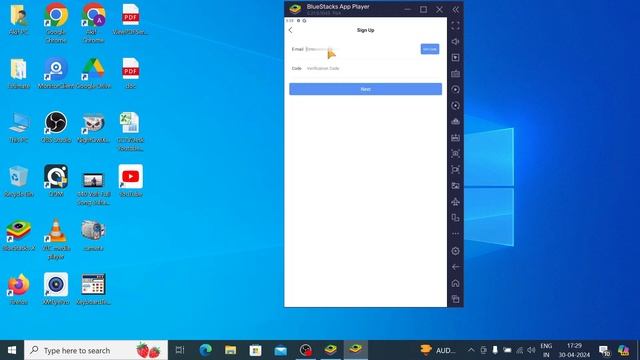
Task: Open Google Drive desktop shortcut
Action: 93,73
